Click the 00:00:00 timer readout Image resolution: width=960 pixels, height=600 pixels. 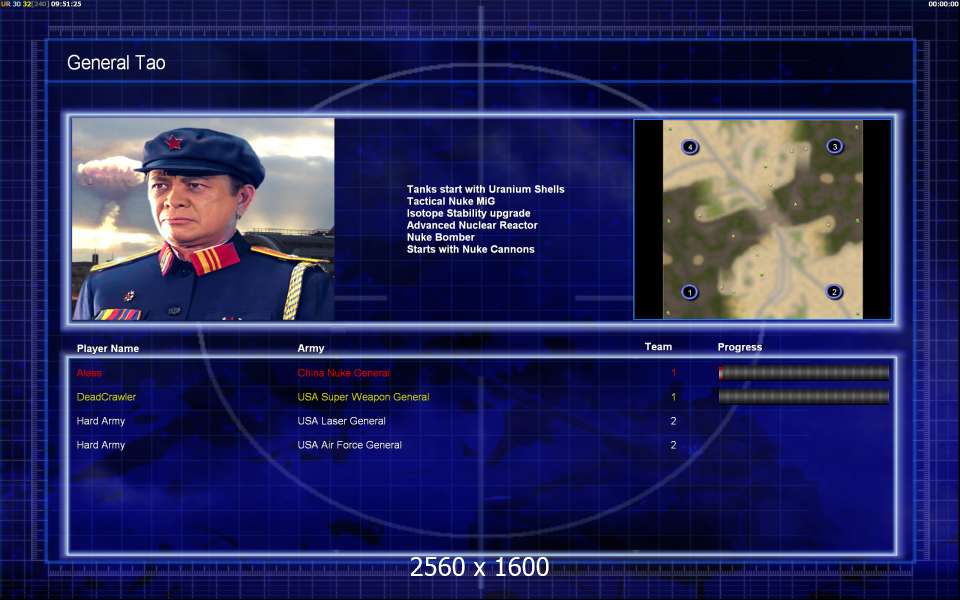[x=943, y=4]
